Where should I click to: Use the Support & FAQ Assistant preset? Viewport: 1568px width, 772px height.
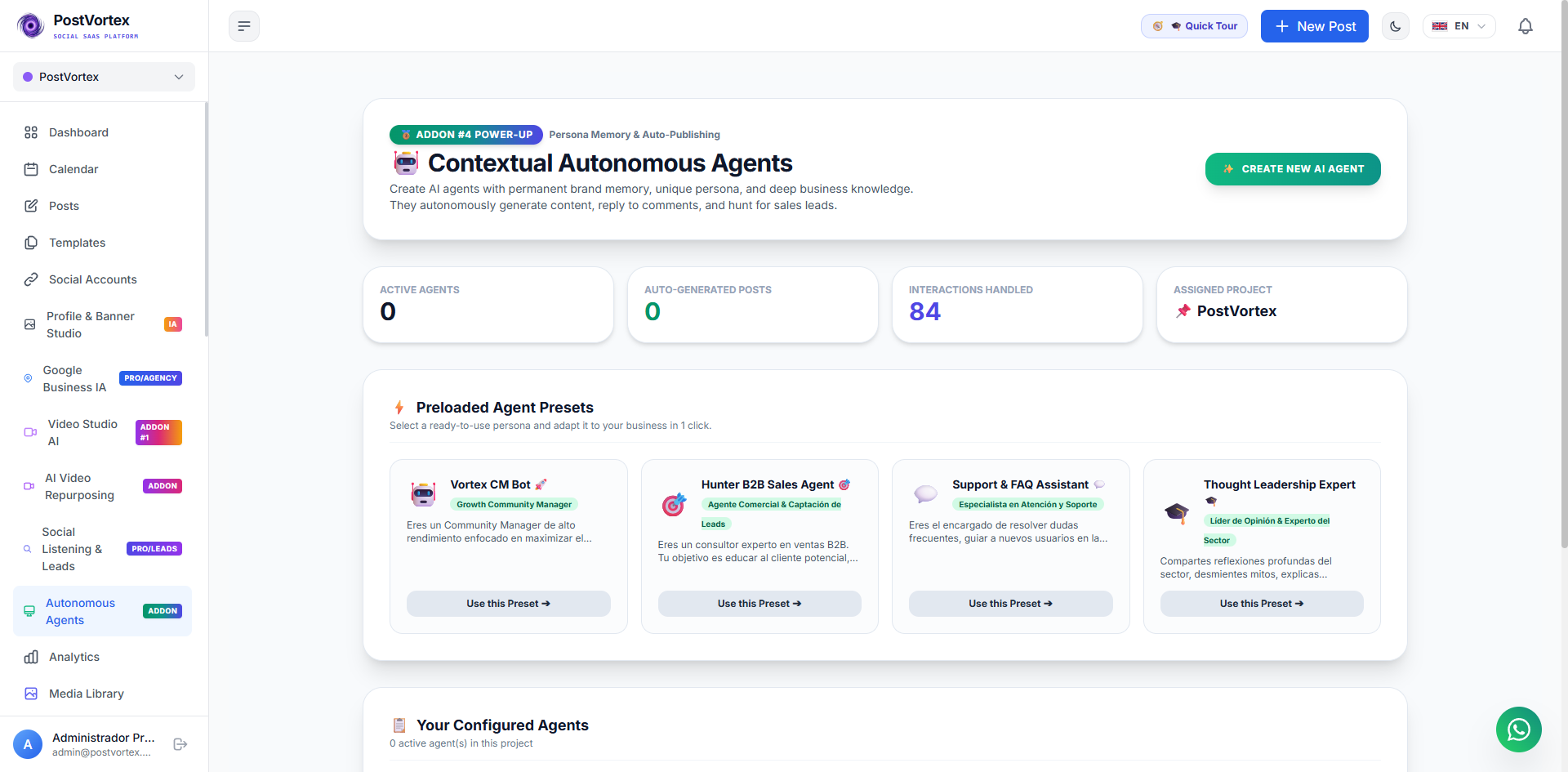coord(1010,604)
